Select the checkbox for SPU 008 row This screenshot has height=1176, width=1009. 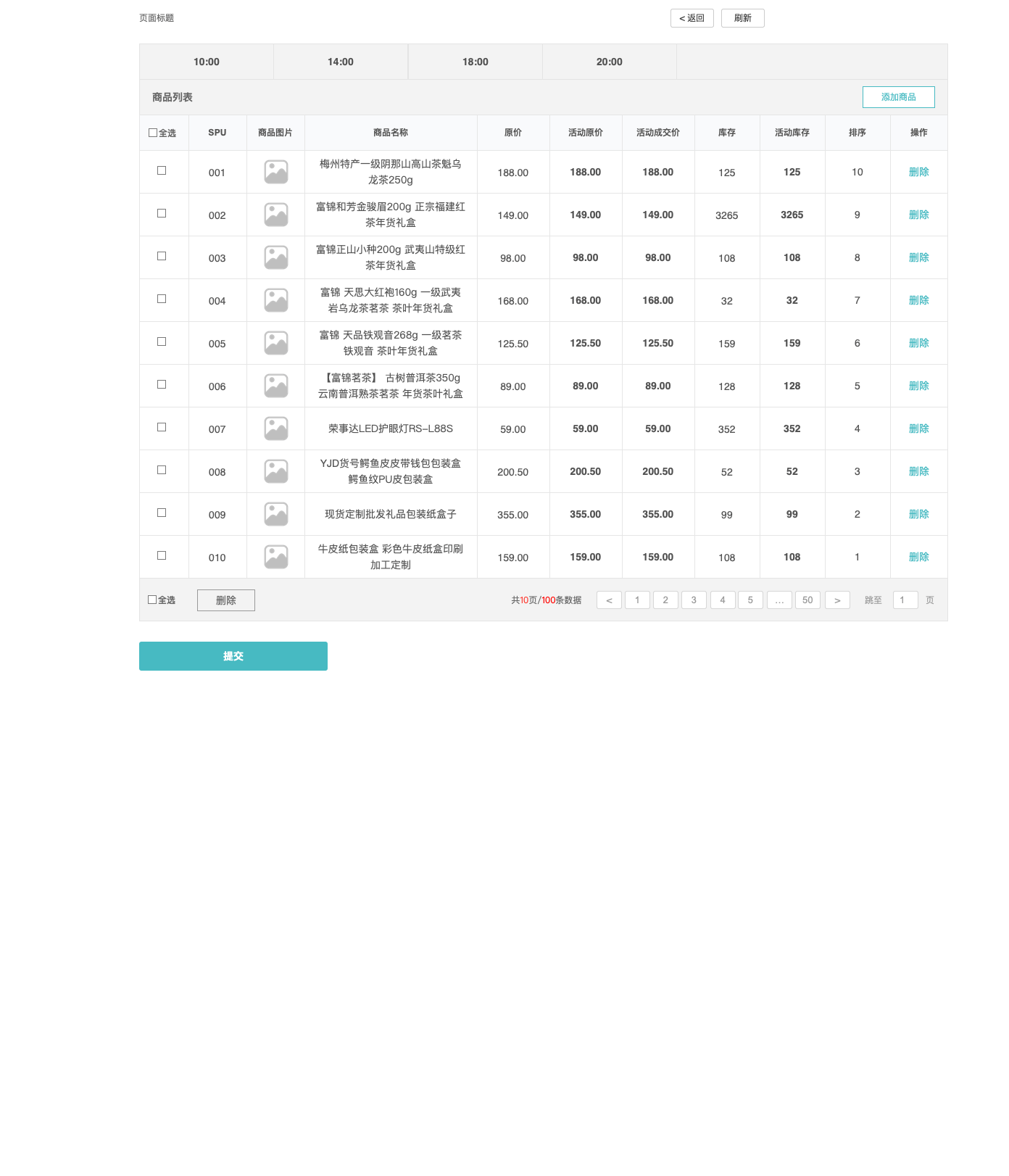162,470
